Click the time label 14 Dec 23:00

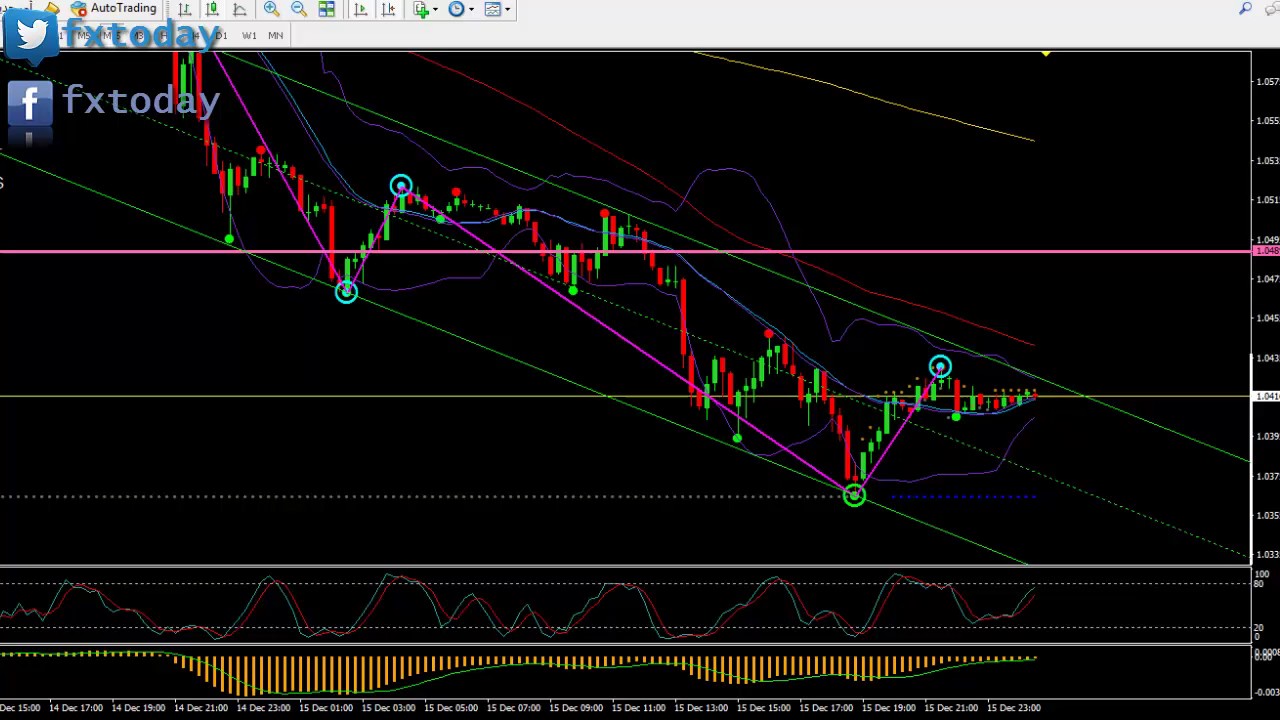click(x=264, y=708)
